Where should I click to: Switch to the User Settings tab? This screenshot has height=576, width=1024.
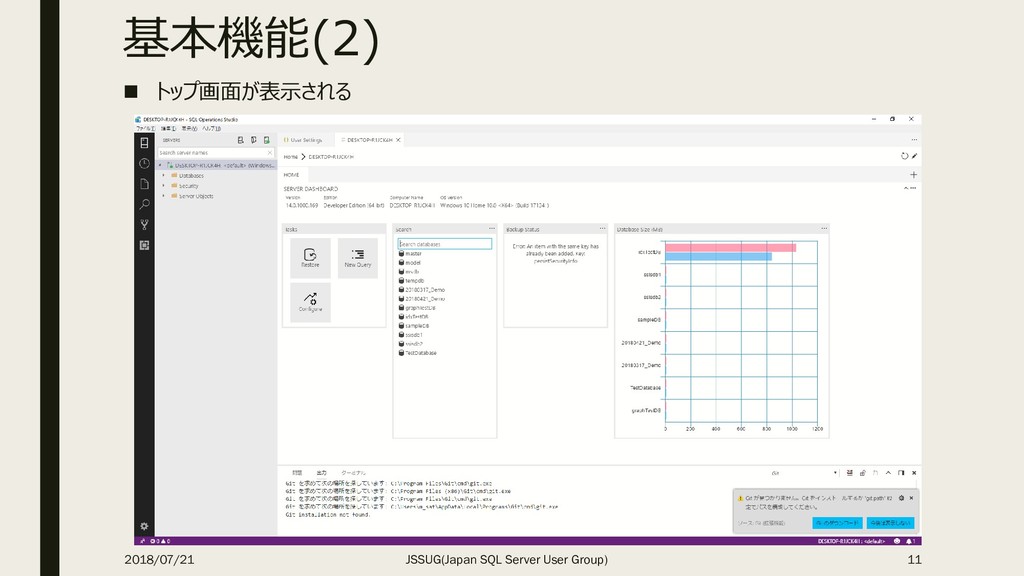coord(303,140)
